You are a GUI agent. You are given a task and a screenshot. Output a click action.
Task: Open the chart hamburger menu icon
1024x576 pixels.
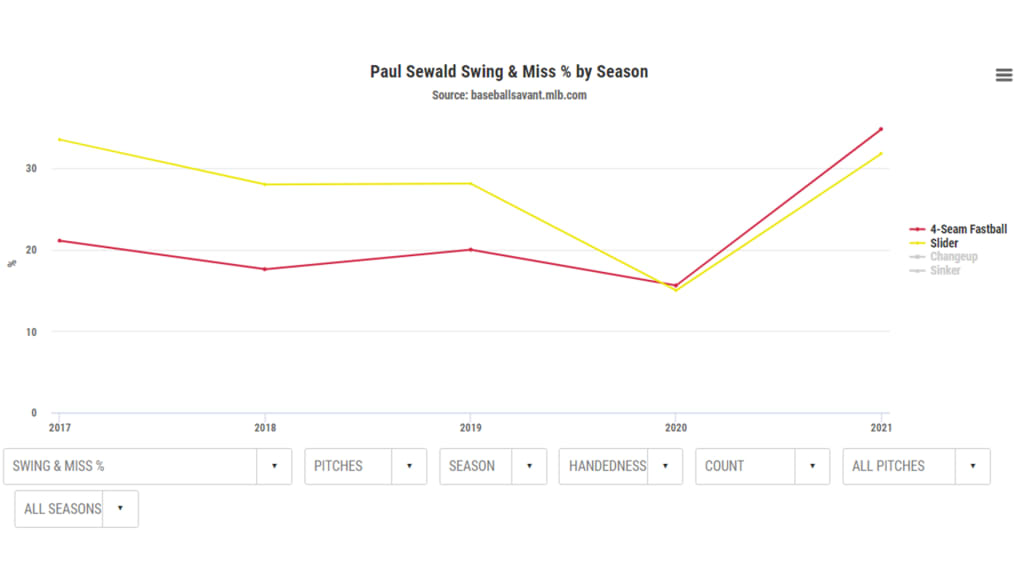pyautogui.click(x=1004, y=75)
